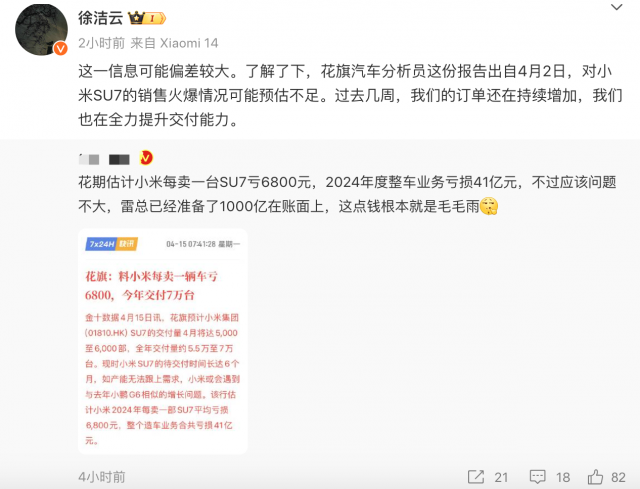Viewport: 640px width, 489px height.
Task: Open the username link 徐洁云
Action: pyautogui.click(x=100, y=18)
